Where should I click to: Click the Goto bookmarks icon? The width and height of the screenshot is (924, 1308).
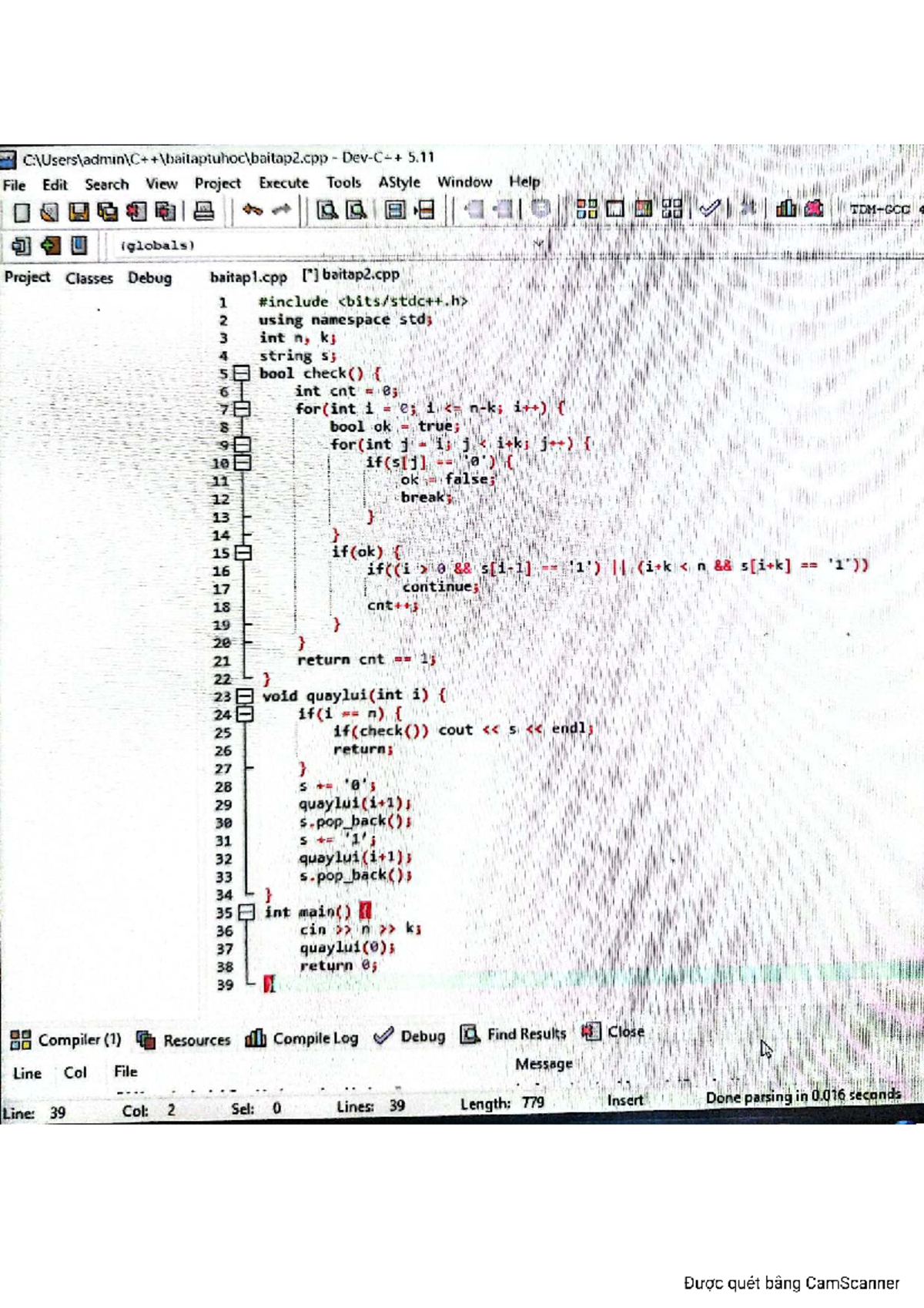(79, 246)
